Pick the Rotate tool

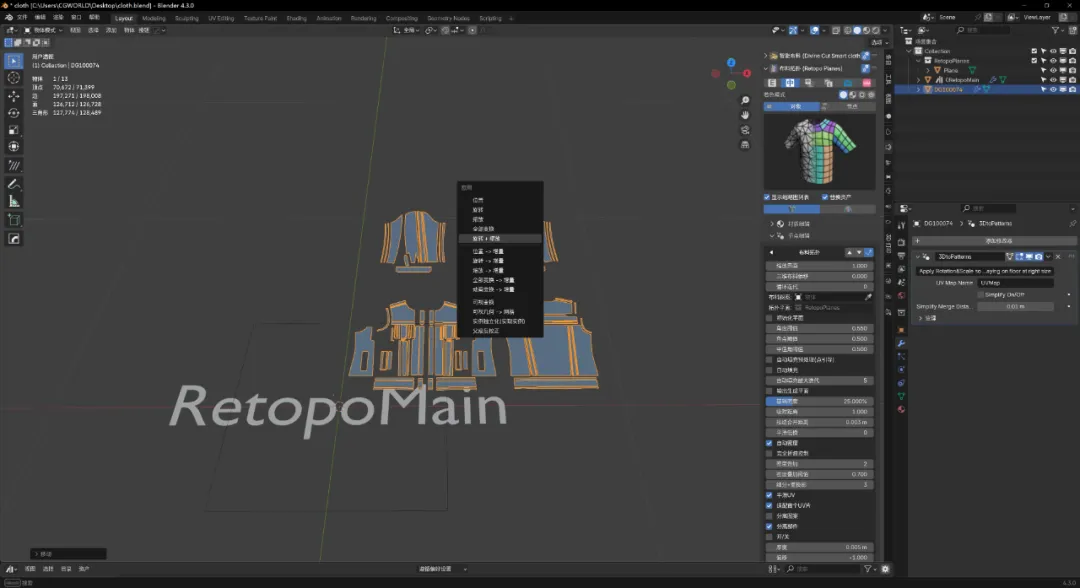14,113
